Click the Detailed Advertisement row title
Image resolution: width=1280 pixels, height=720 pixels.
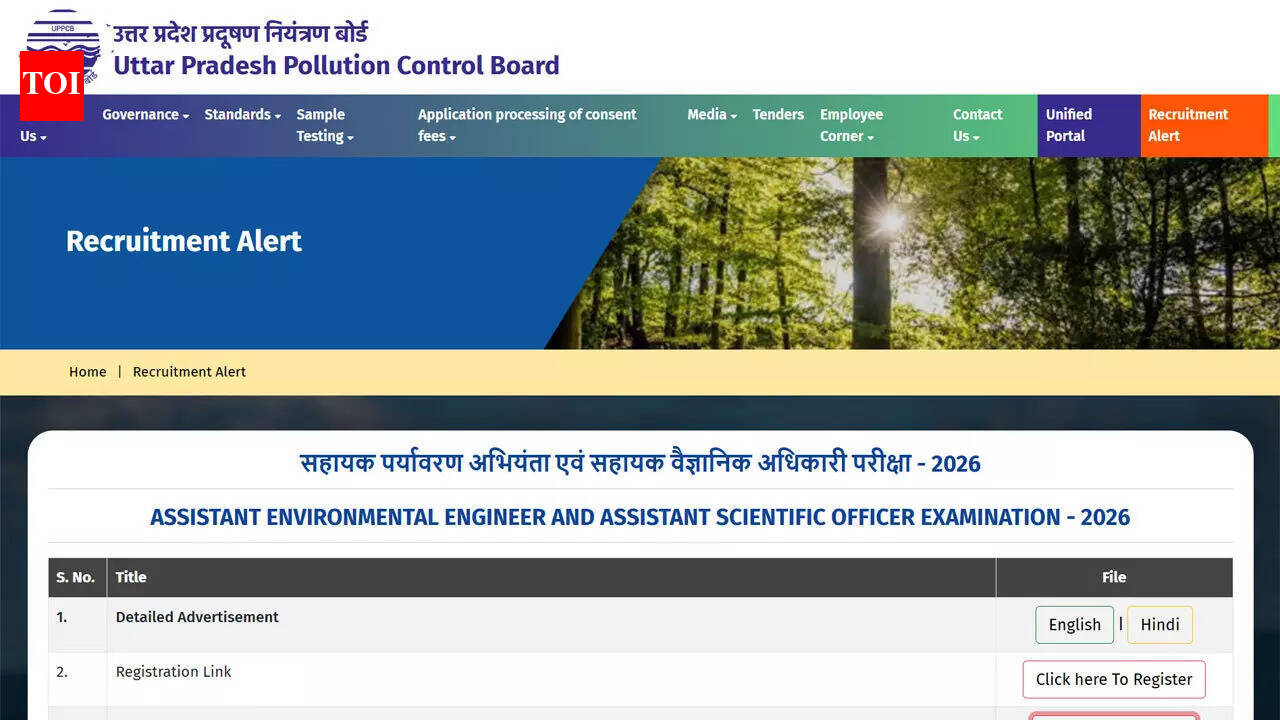point(197,617)
